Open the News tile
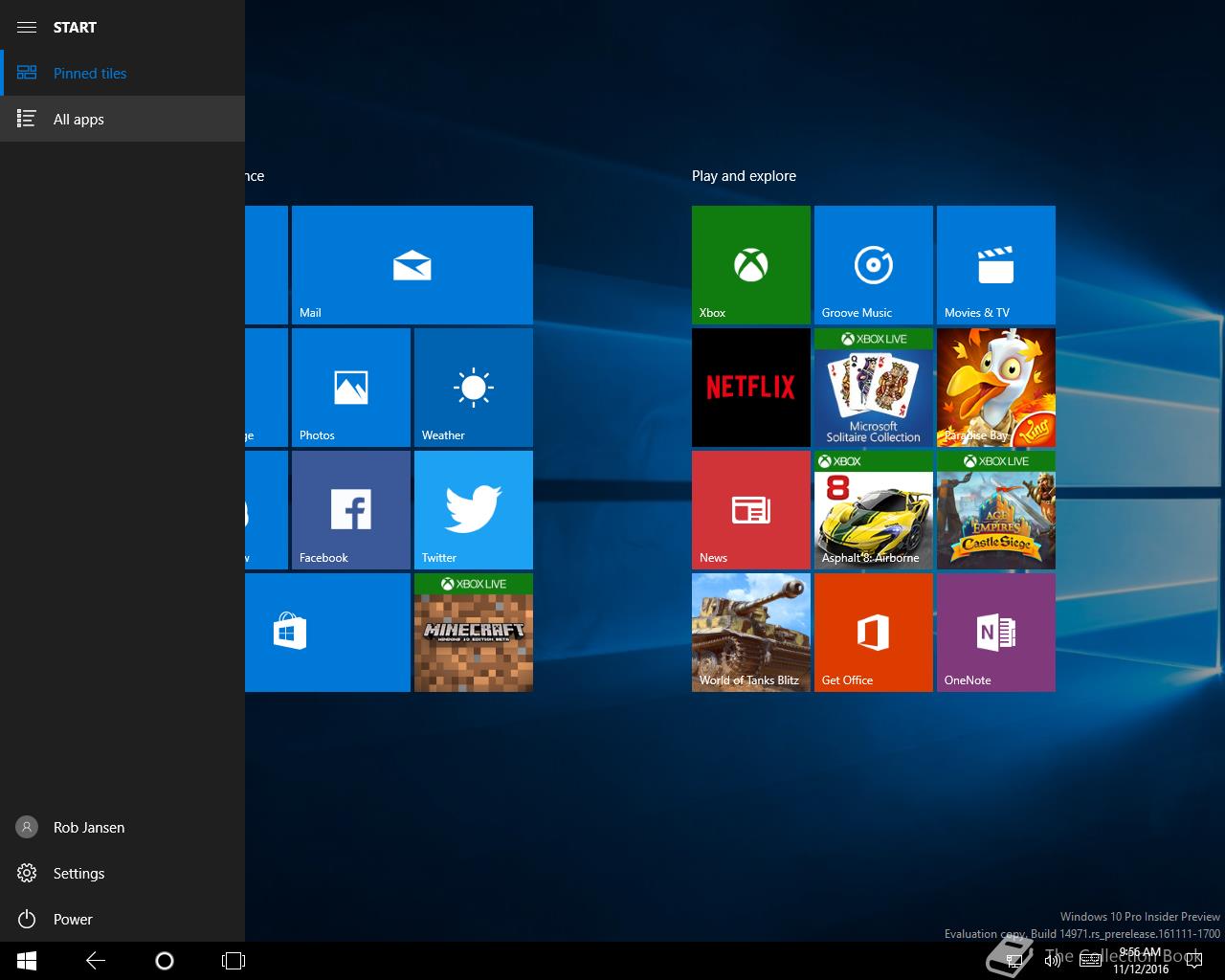 pyautogui.click(x=751, y=510)
